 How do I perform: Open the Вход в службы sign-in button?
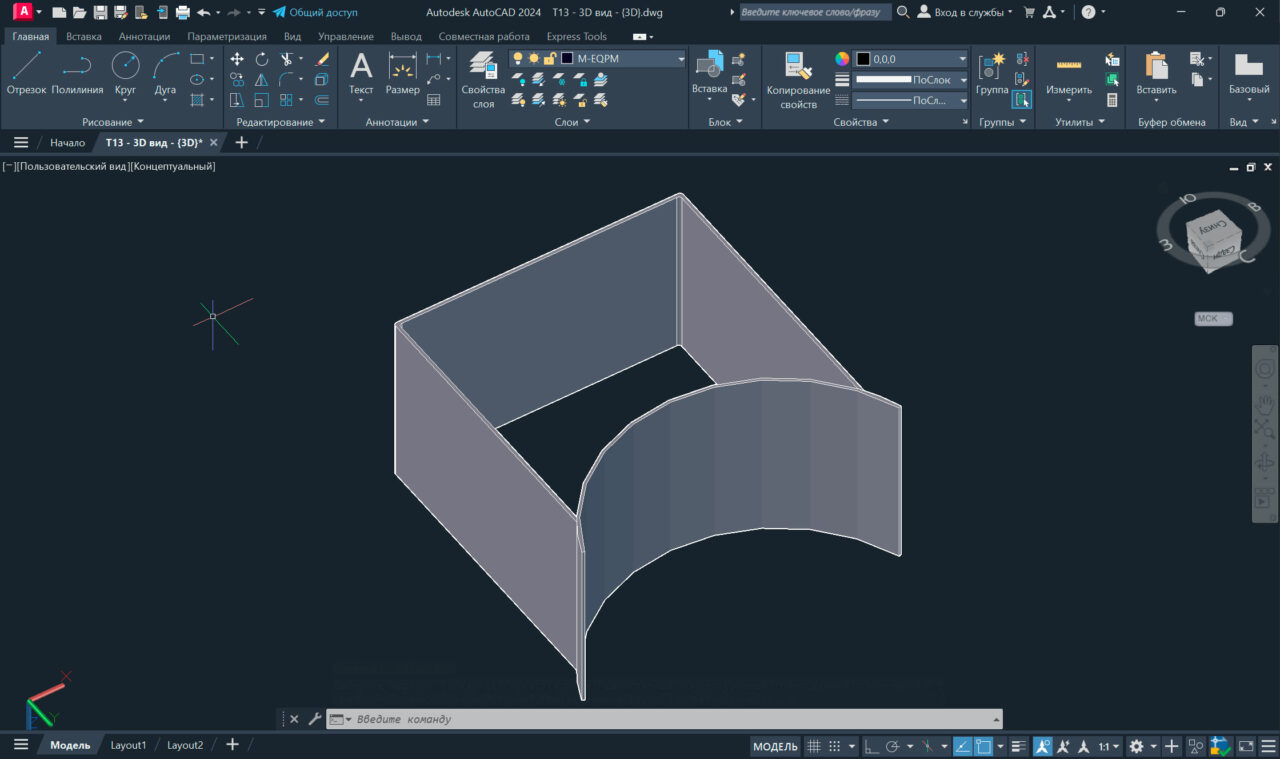(x=965, y=12)
